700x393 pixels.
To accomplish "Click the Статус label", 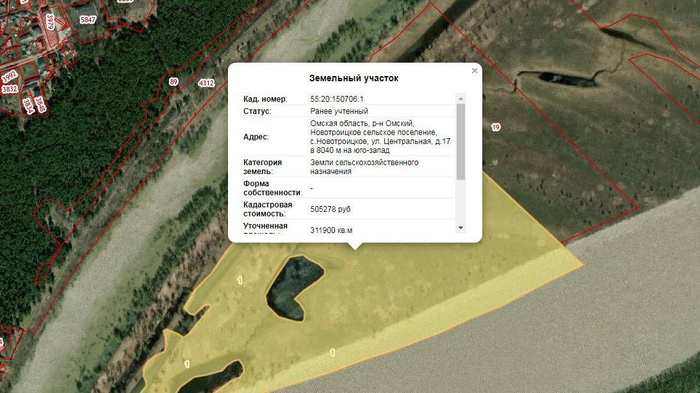I will (x=257, y=111).
